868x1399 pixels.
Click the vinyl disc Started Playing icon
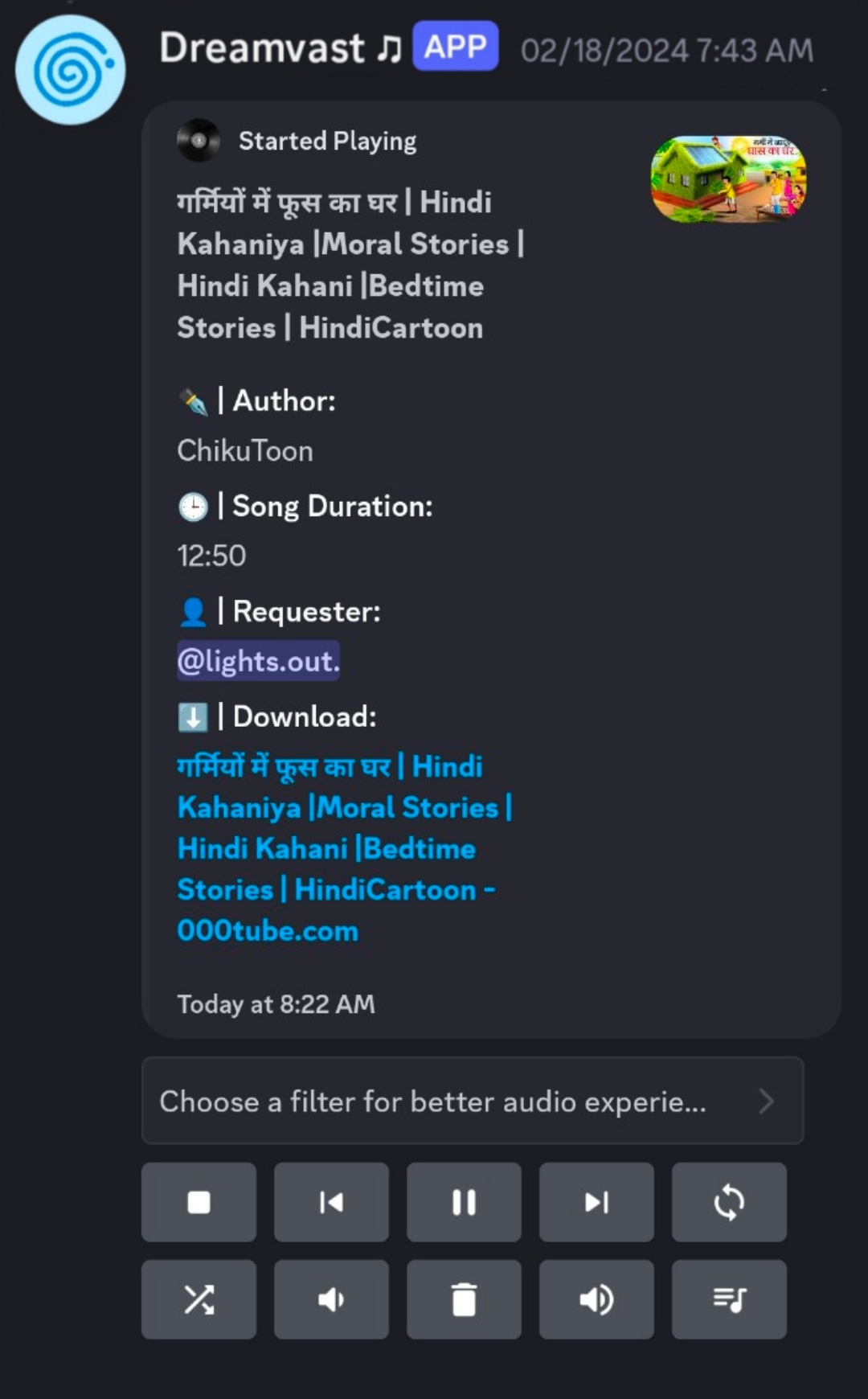point(199,141)
